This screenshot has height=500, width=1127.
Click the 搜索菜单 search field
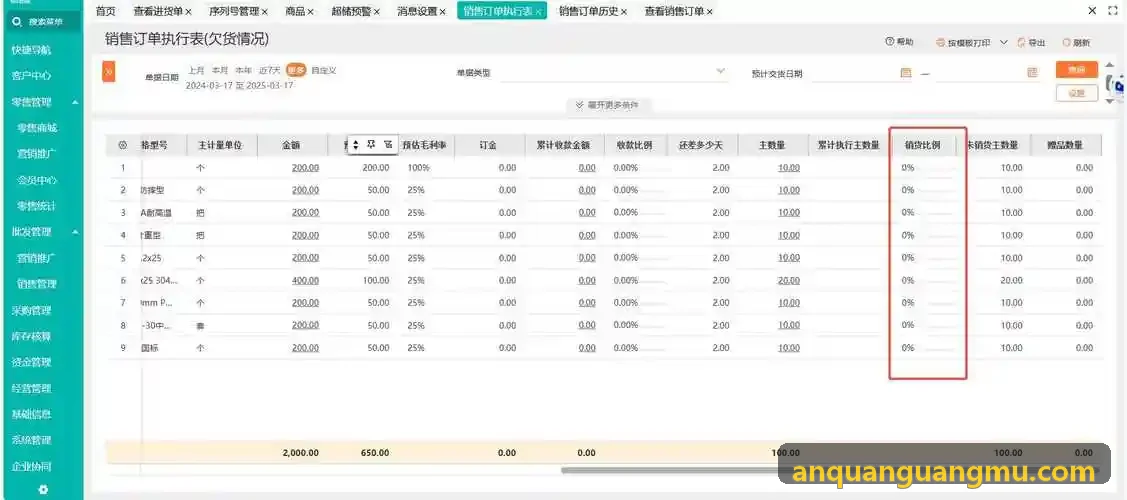(45, 22)
